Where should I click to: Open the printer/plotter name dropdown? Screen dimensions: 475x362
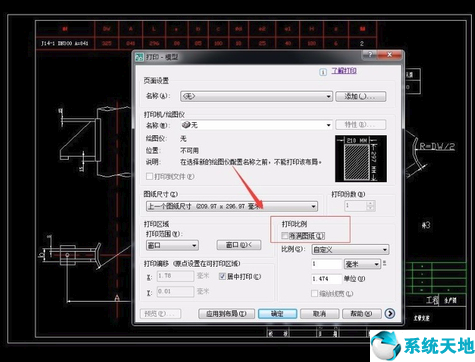click(x=256, y=125)
